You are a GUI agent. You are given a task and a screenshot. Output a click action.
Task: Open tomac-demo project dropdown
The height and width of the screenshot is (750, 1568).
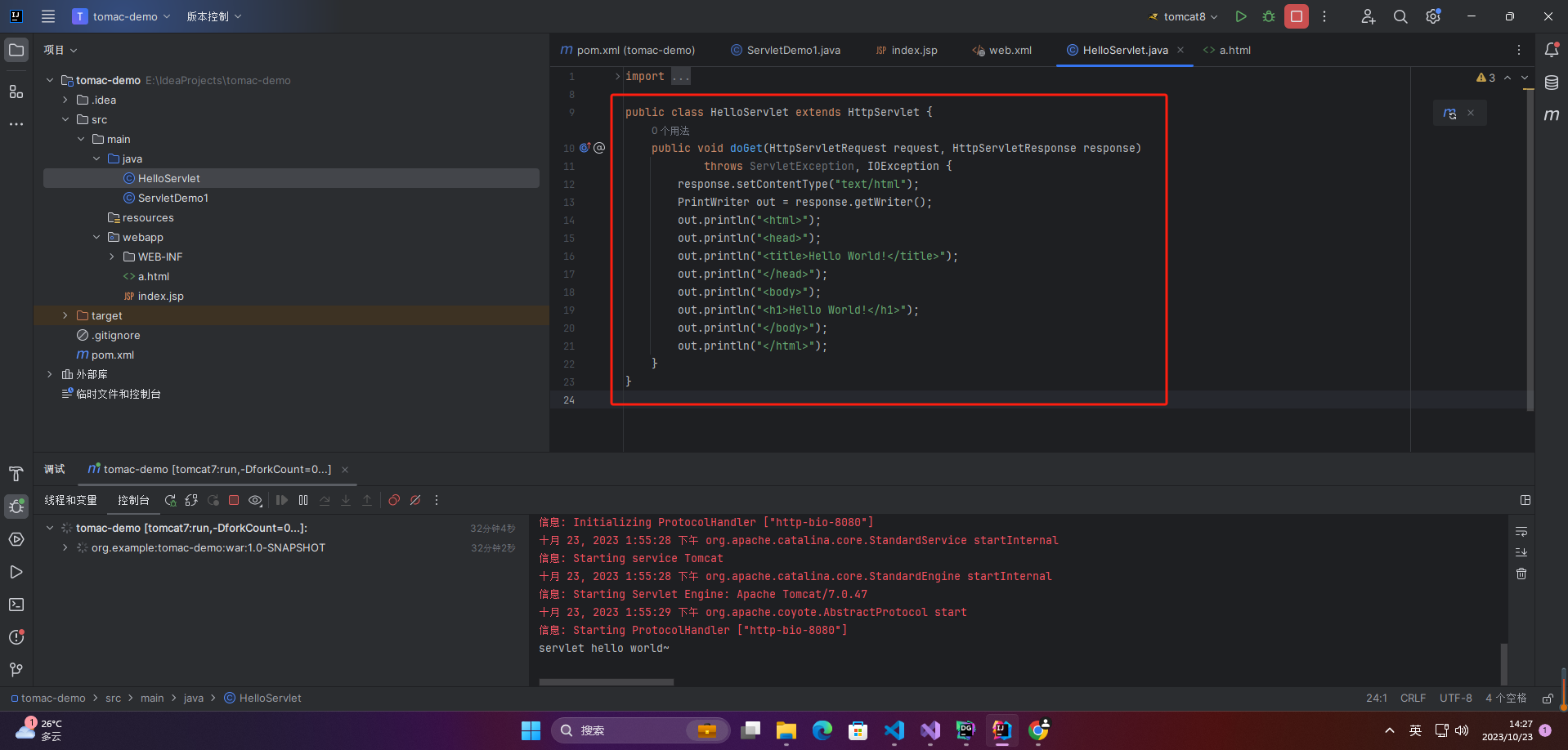[x=122, y=16]
